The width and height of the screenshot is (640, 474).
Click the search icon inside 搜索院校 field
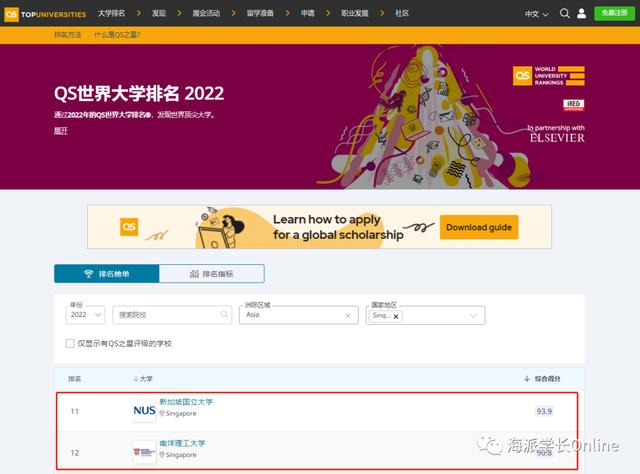point(224,314)
